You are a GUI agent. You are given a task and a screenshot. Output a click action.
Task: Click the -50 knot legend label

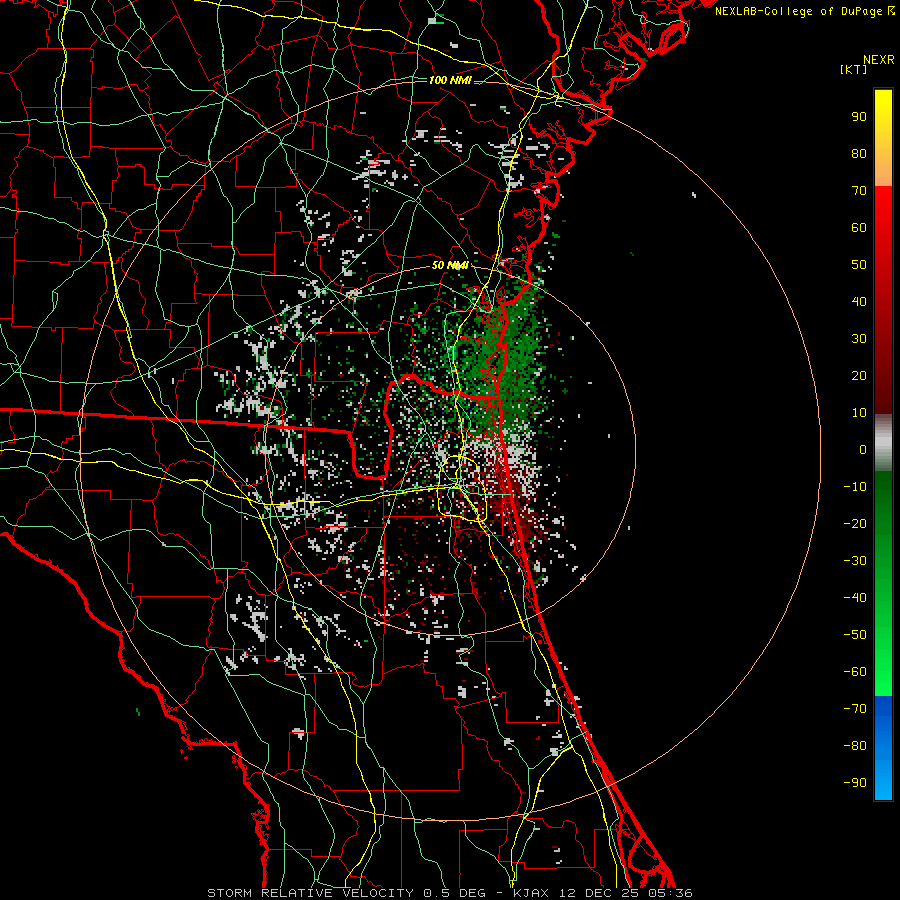[855, 635]
